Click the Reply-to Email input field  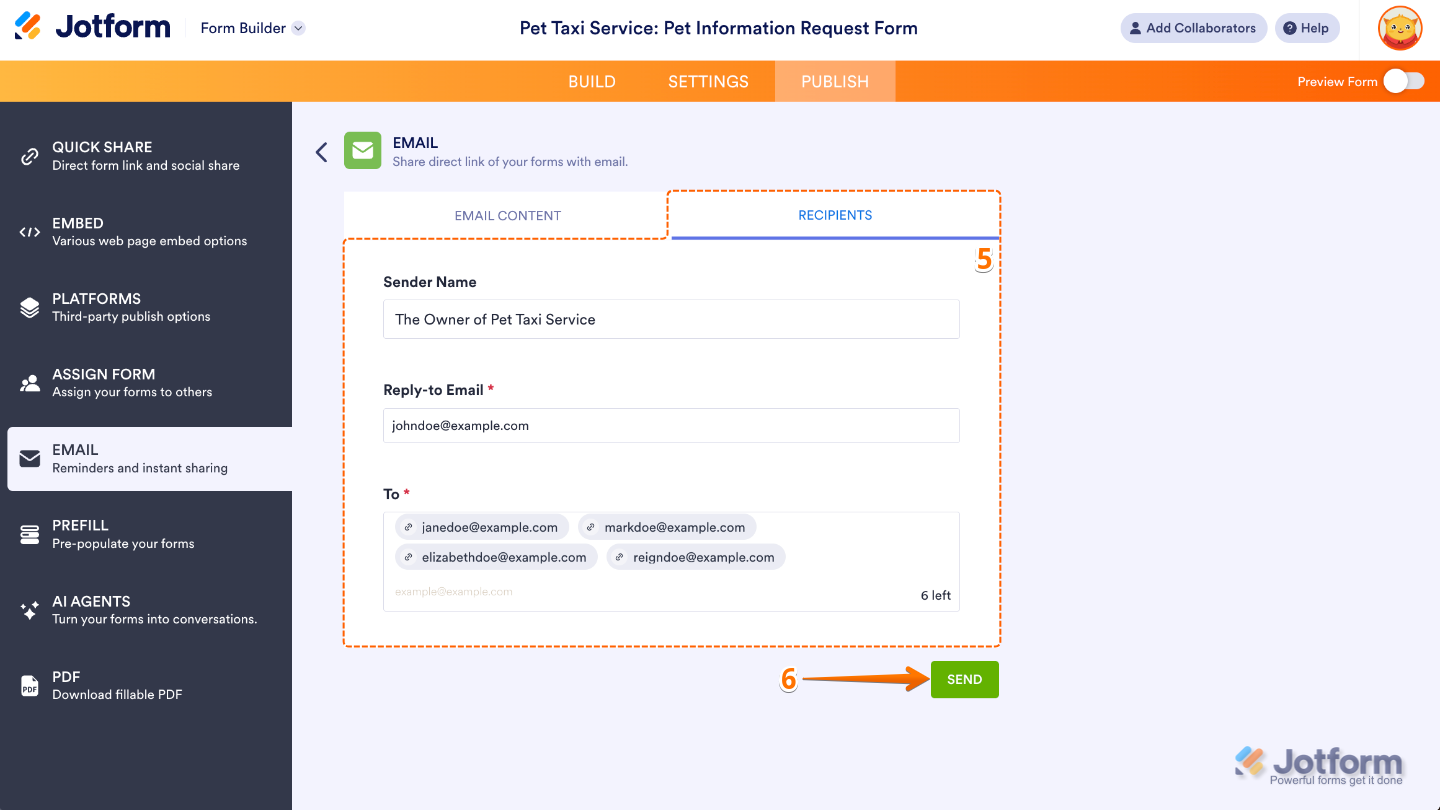pos(670,425)
